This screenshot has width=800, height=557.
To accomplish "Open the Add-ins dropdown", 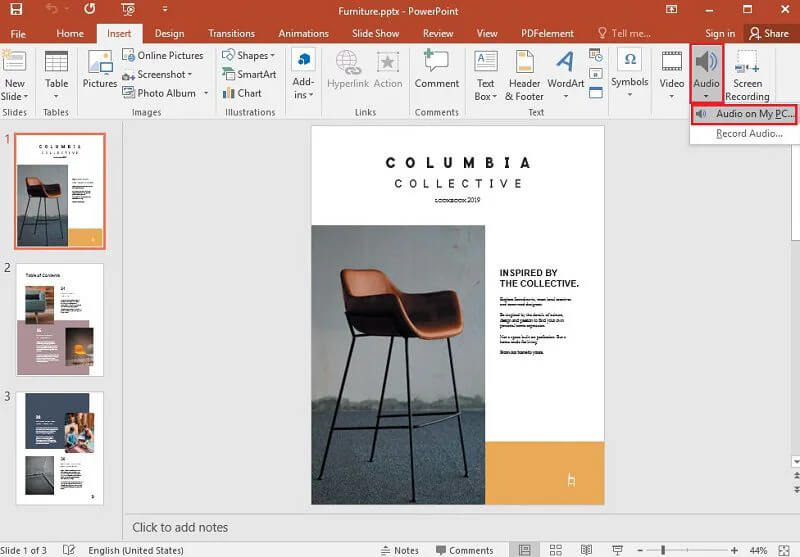I will [303, 75].
